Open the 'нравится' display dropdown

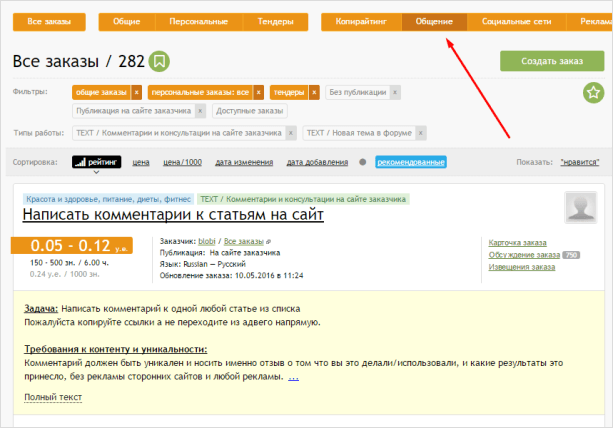pos(579,161)
